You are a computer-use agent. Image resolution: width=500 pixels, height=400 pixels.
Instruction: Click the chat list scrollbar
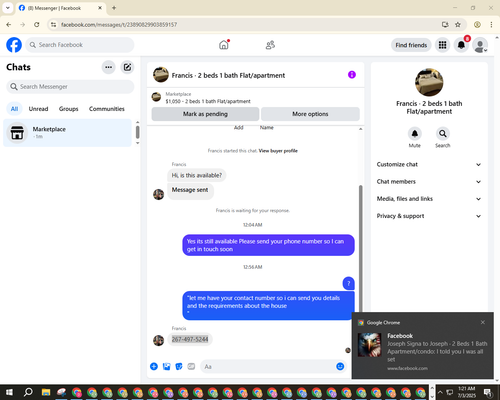click(137, 132)
